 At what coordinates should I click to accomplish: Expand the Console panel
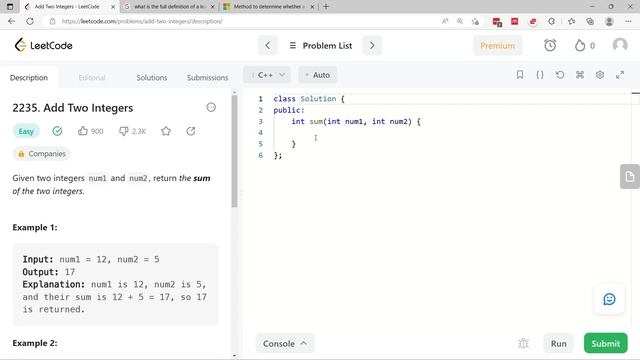pos(285,344)
